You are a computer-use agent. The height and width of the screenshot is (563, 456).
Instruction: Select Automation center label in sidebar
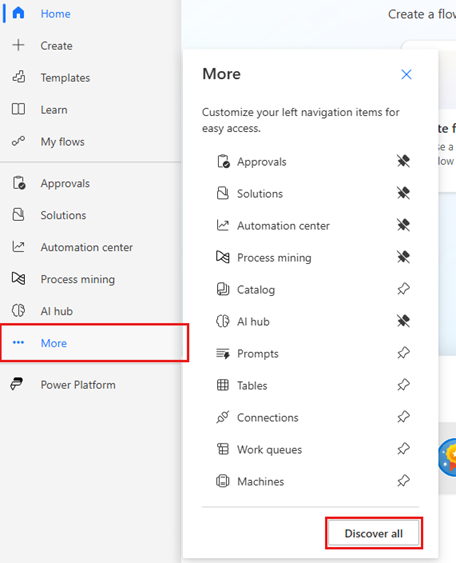[x=87, y=247]
